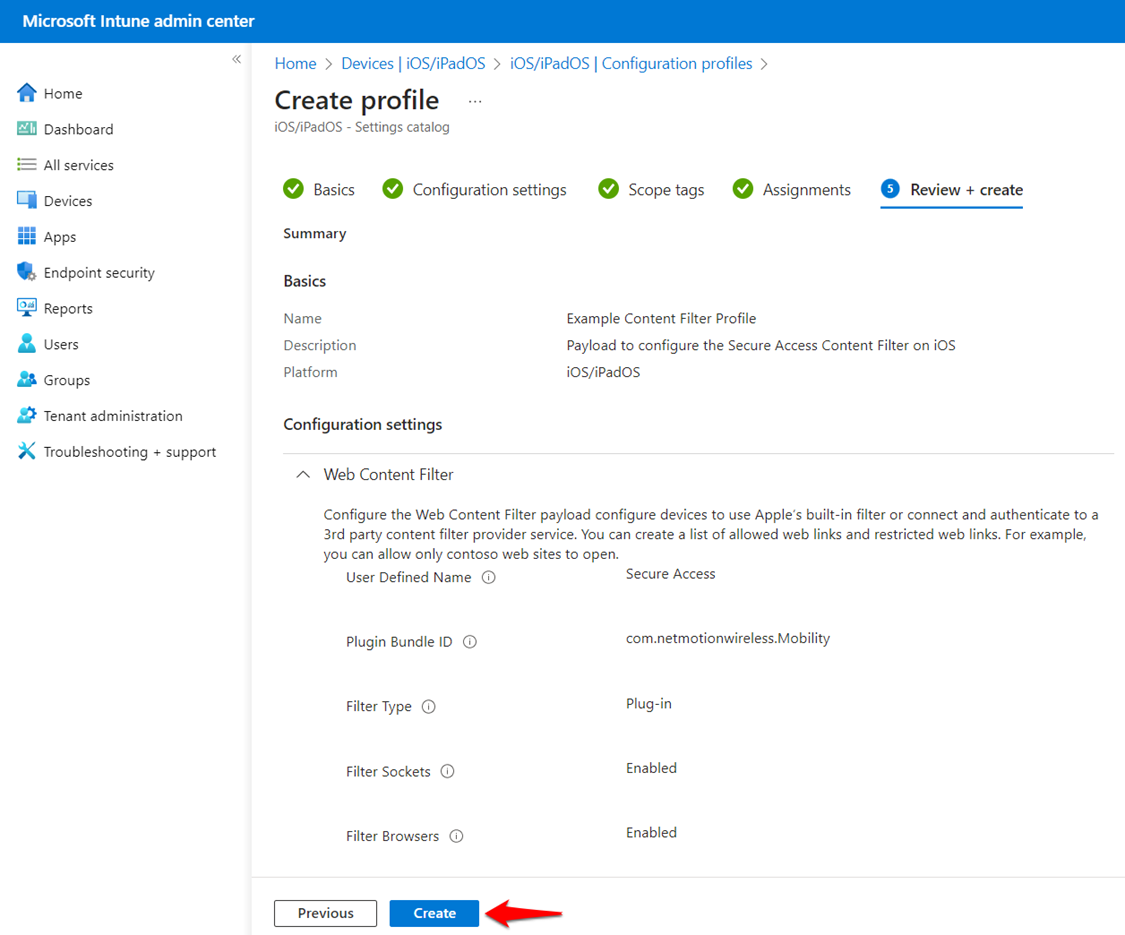Go to the Scope tags step tab

pos(651,189)
